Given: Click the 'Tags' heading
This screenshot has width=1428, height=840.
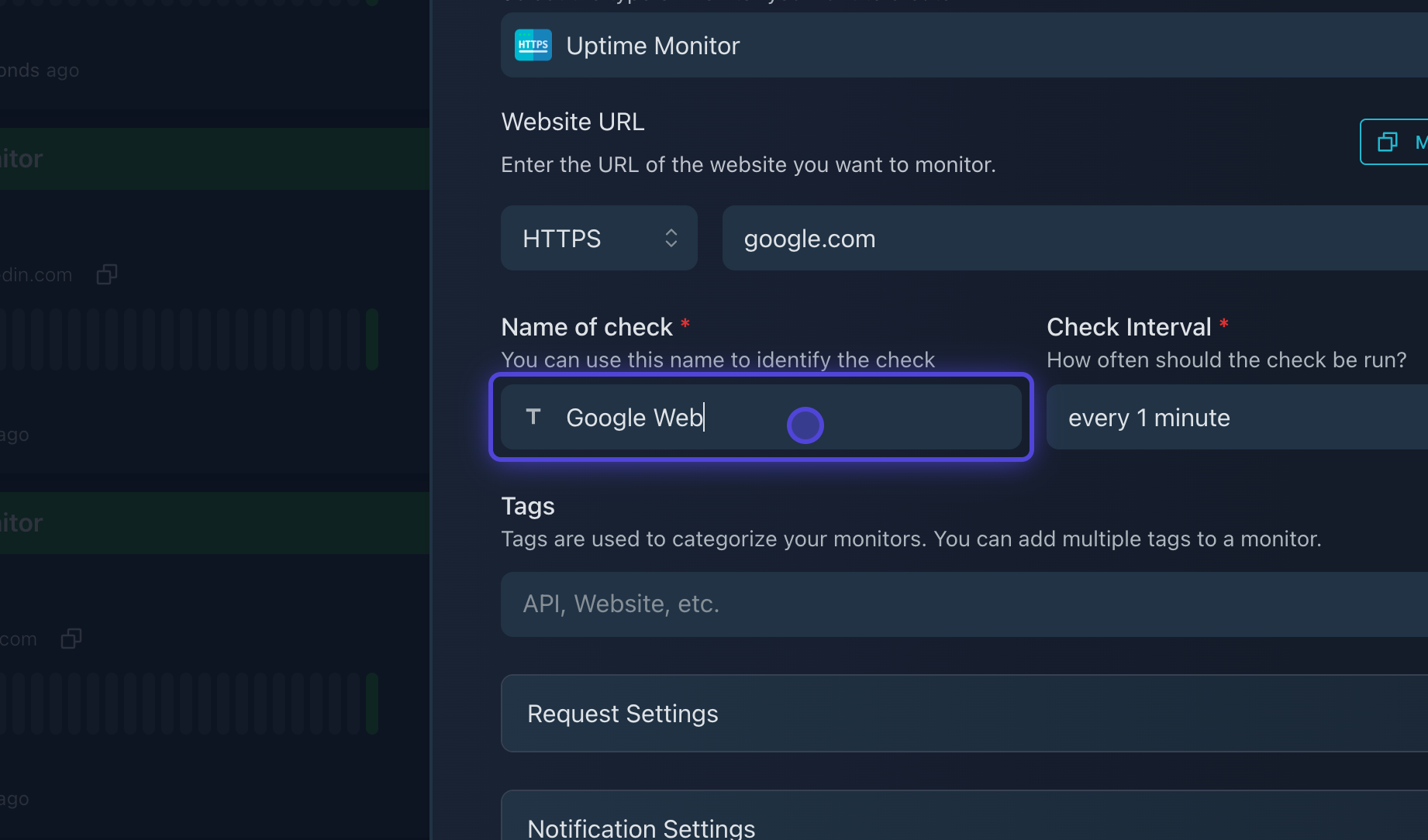Looking at the screenshot, I should pyautogui.click(x=528, y=506).
